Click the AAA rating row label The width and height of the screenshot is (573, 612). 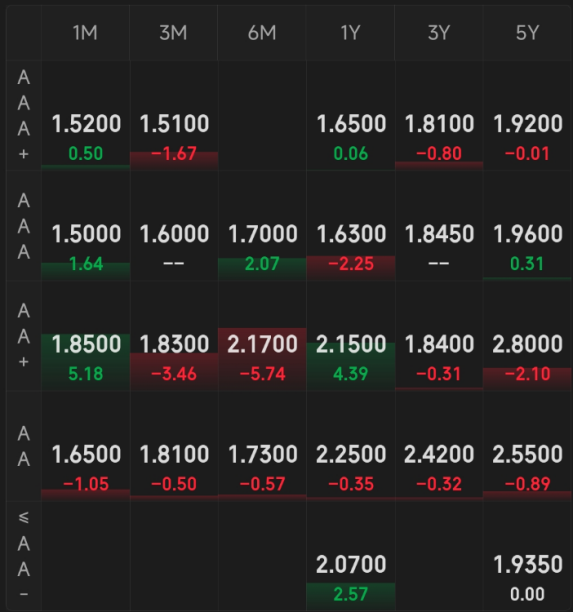[24, 226]
